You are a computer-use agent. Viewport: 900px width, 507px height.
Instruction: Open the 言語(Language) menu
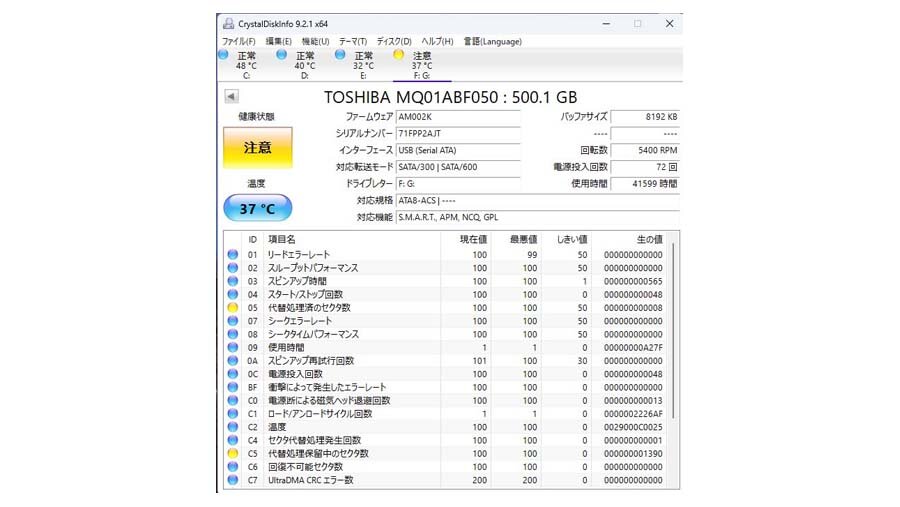492,41
